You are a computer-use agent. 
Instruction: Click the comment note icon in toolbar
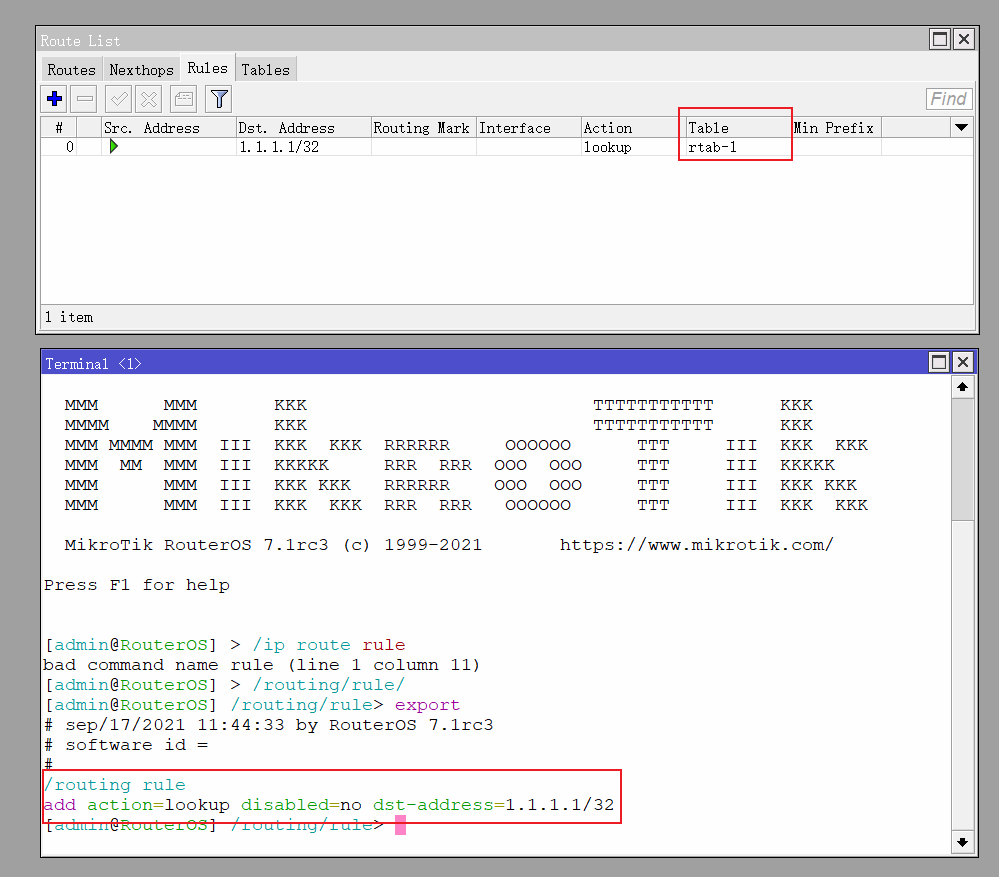[x=183, y=98]
